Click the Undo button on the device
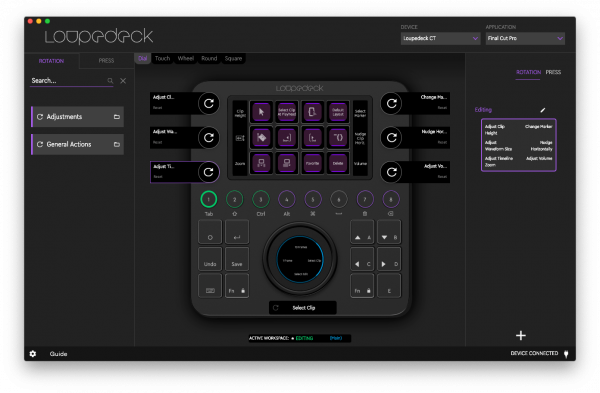The height and width of the screenshot is (393, 600). pyautogui.click(x=210, y=259)
